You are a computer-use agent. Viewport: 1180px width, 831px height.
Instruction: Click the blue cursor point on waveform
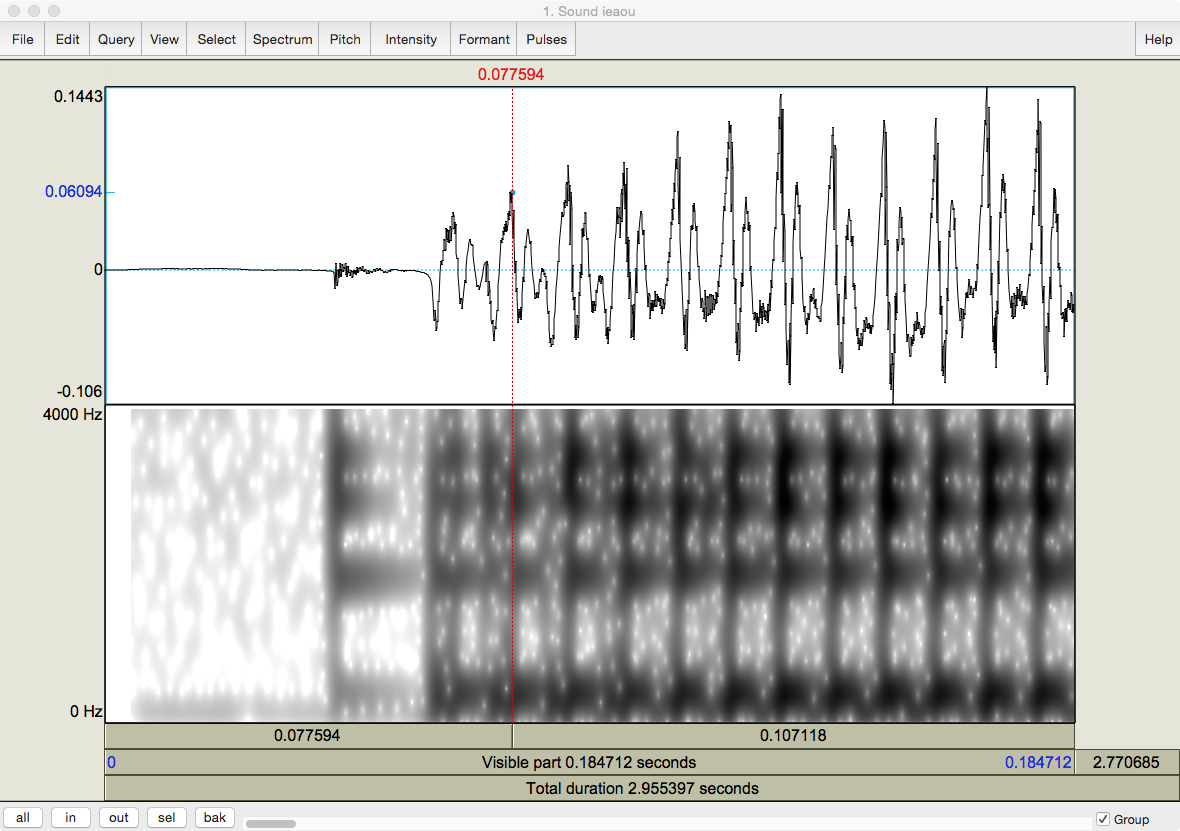tap(512, 193)
